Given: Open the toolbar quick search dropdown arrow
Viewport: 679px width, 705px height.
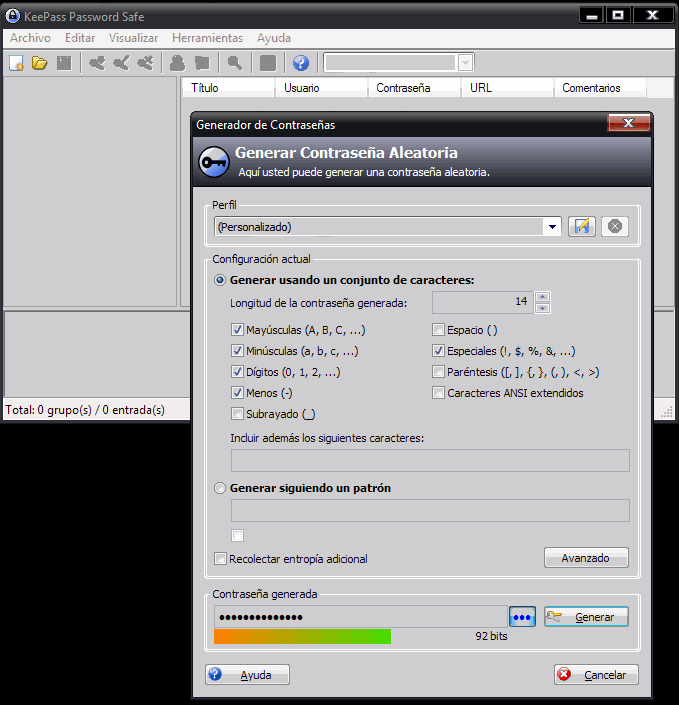Looking at the screenshot, I should click(465, 63).
